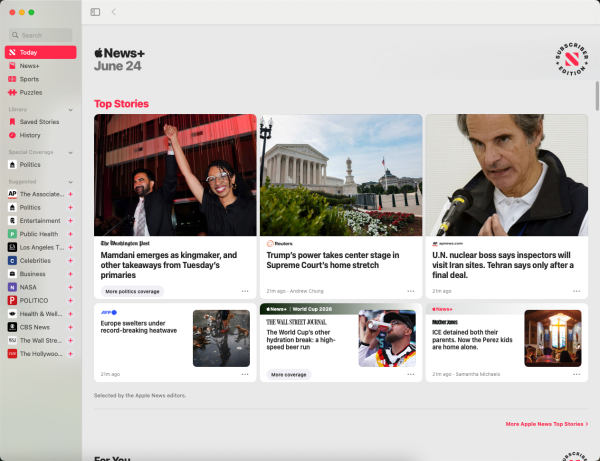
Task: Collapse the Library section
Action: point(70,110)
